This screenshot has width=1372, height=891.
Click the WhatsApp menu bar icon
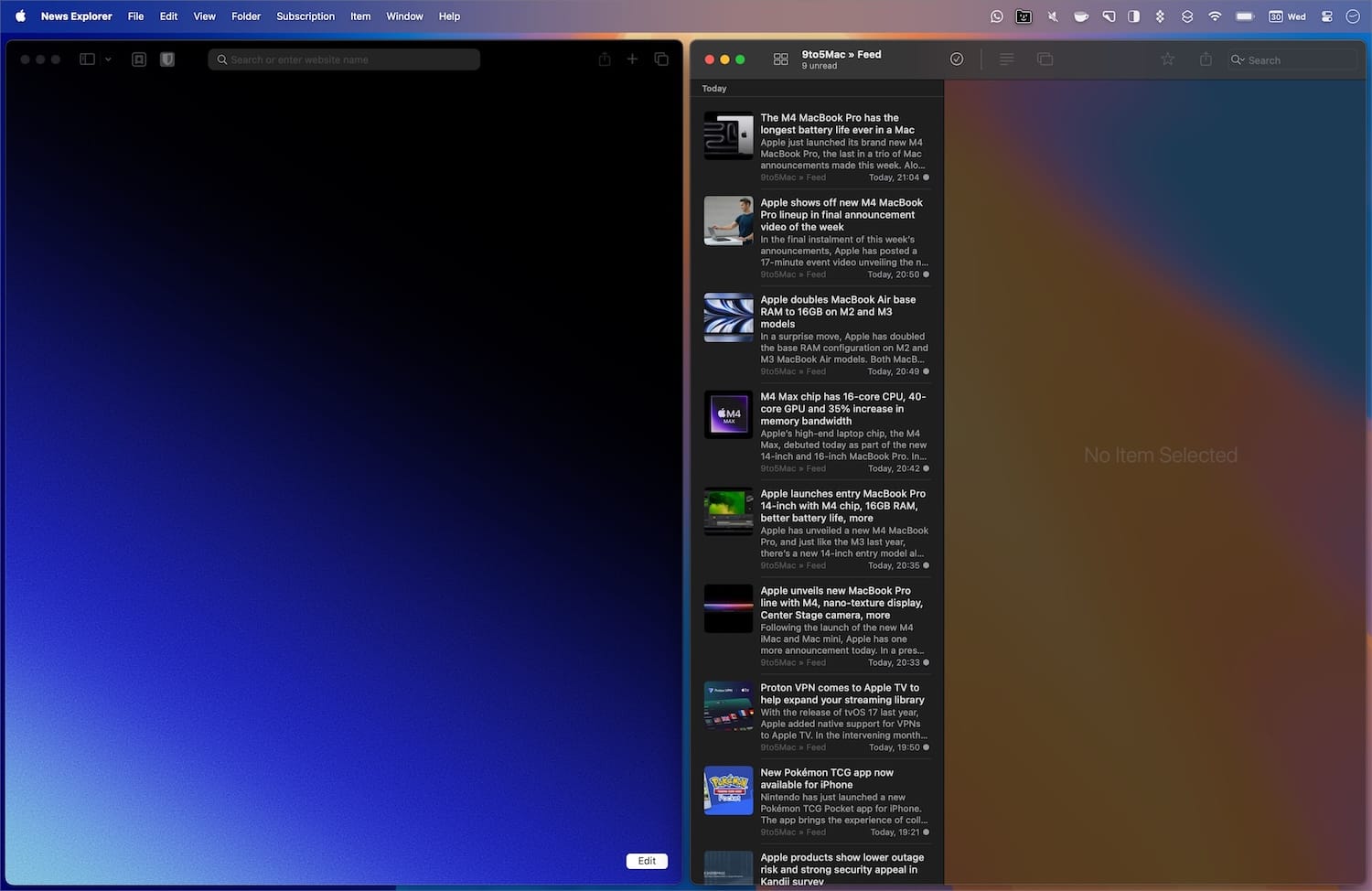point(997,16)
